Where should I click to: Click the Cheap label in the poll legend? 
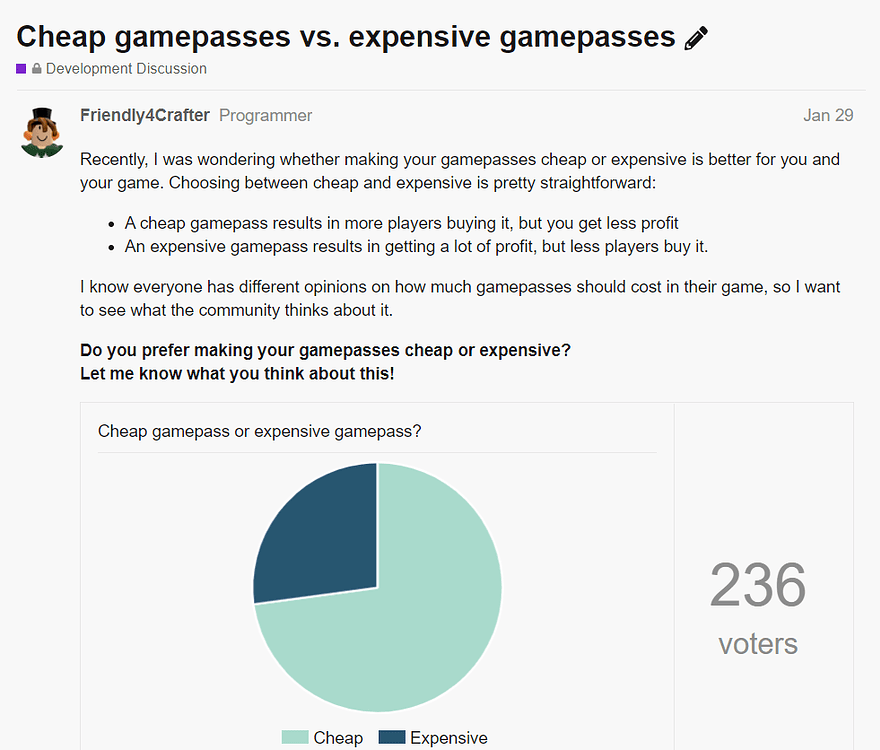(339, 737)
